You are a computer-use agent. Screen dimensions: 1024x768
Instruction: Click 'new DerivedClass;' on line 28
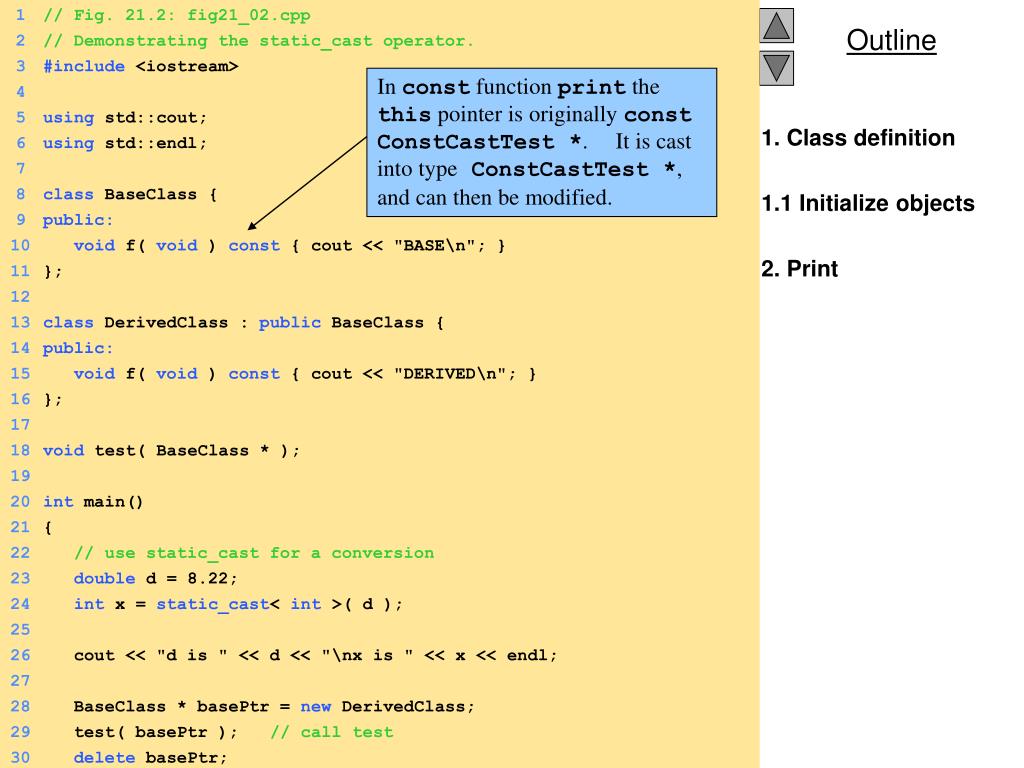[387, 707]
